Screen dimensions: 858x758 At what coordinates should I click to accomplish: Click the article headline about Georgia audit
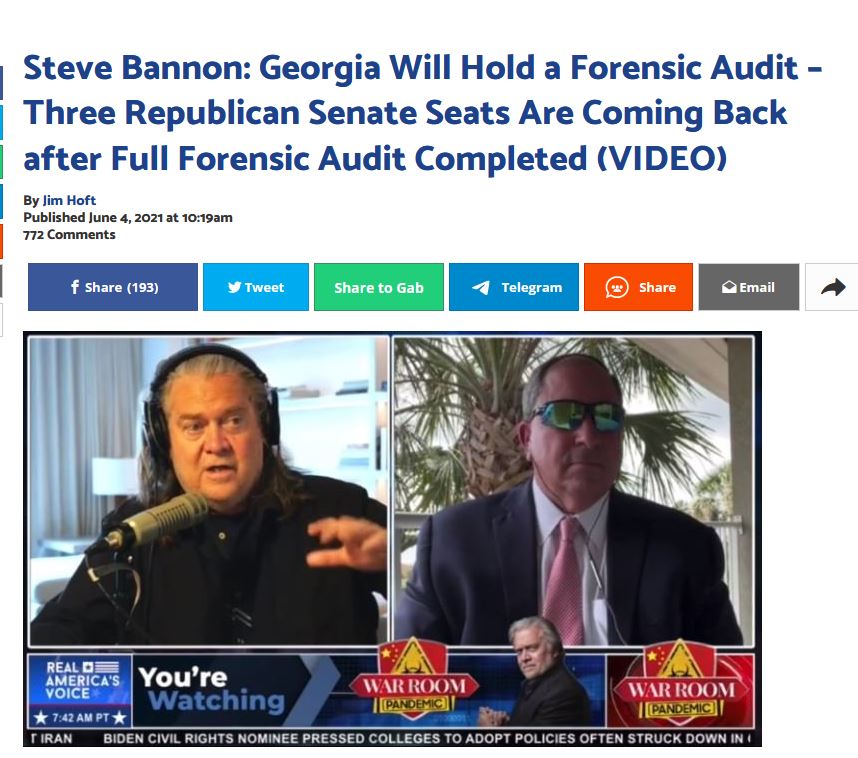coord(422,113)
